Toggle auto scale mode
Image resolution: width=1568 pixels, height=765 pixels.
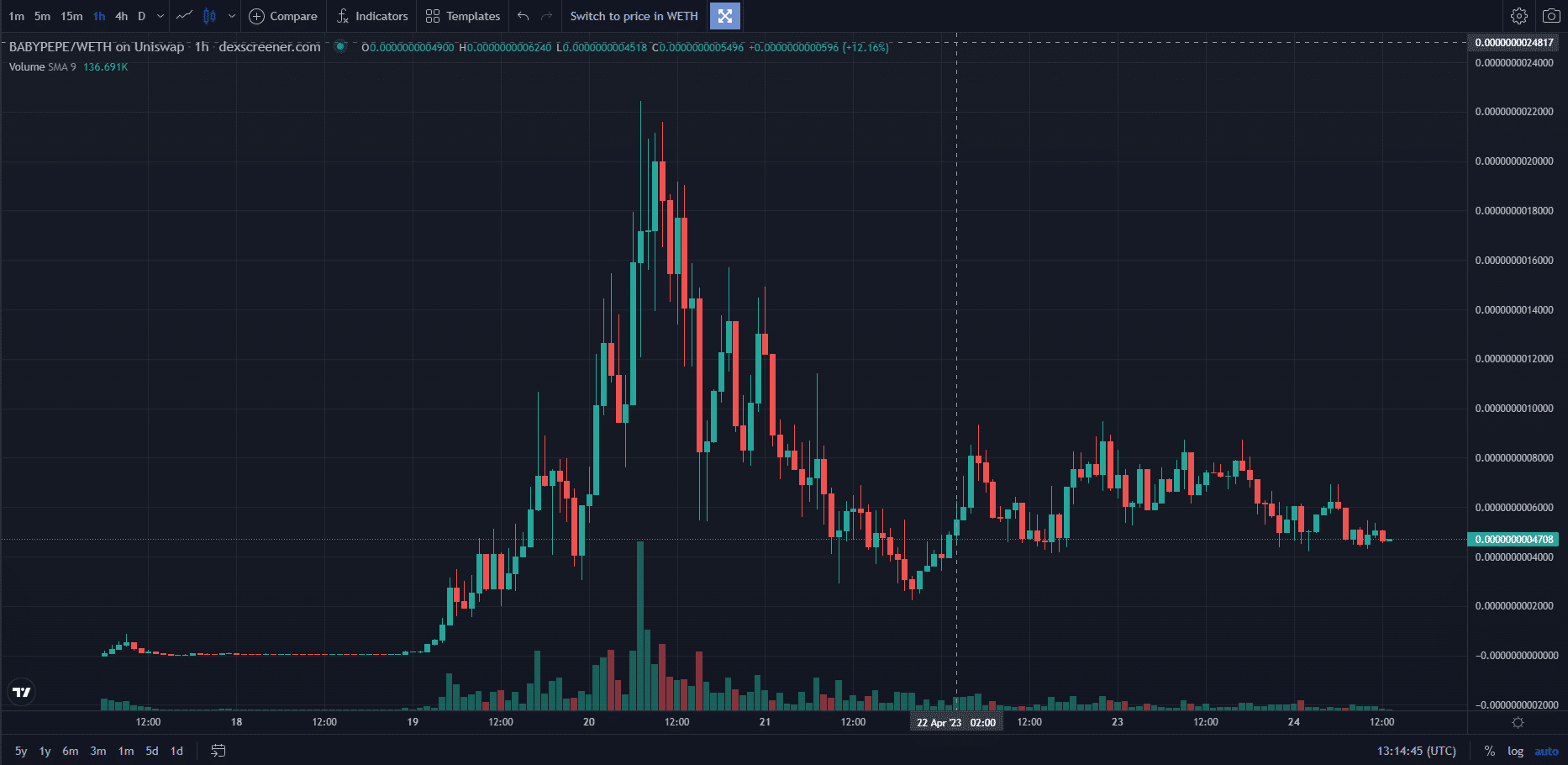coord(1546,751)
